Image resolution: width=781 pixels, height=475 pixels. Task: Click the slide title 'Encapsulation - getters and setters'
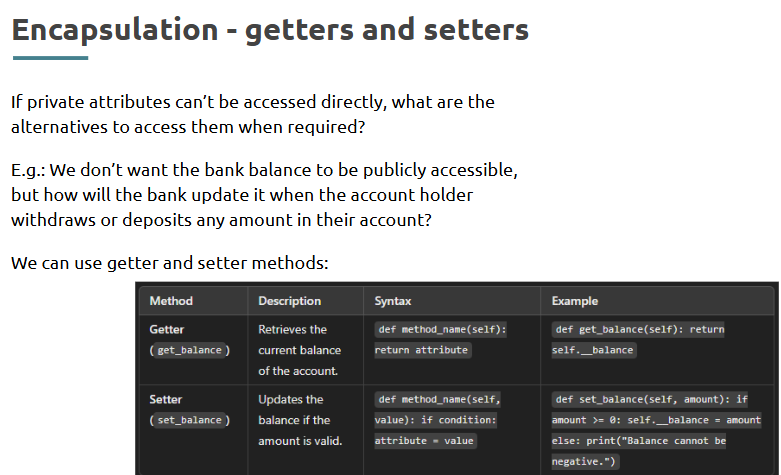[x=270, y=31]
